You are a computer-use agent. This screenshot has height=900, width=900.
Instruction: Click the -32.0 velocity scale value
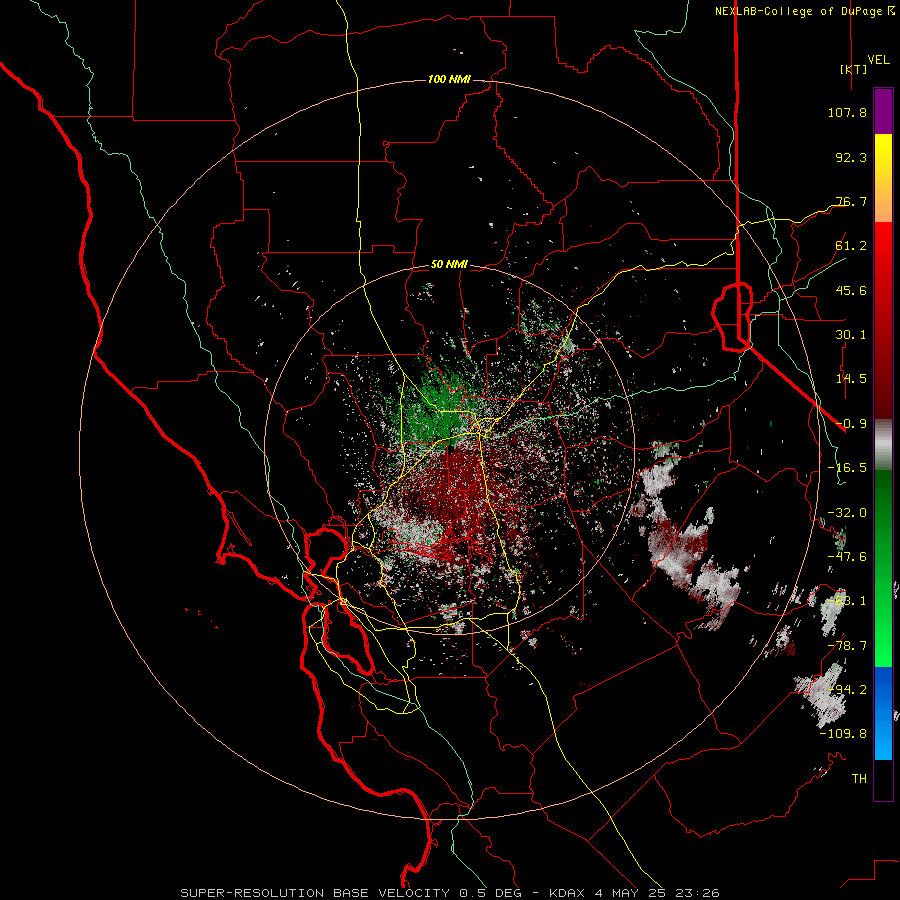pos(847,513)
